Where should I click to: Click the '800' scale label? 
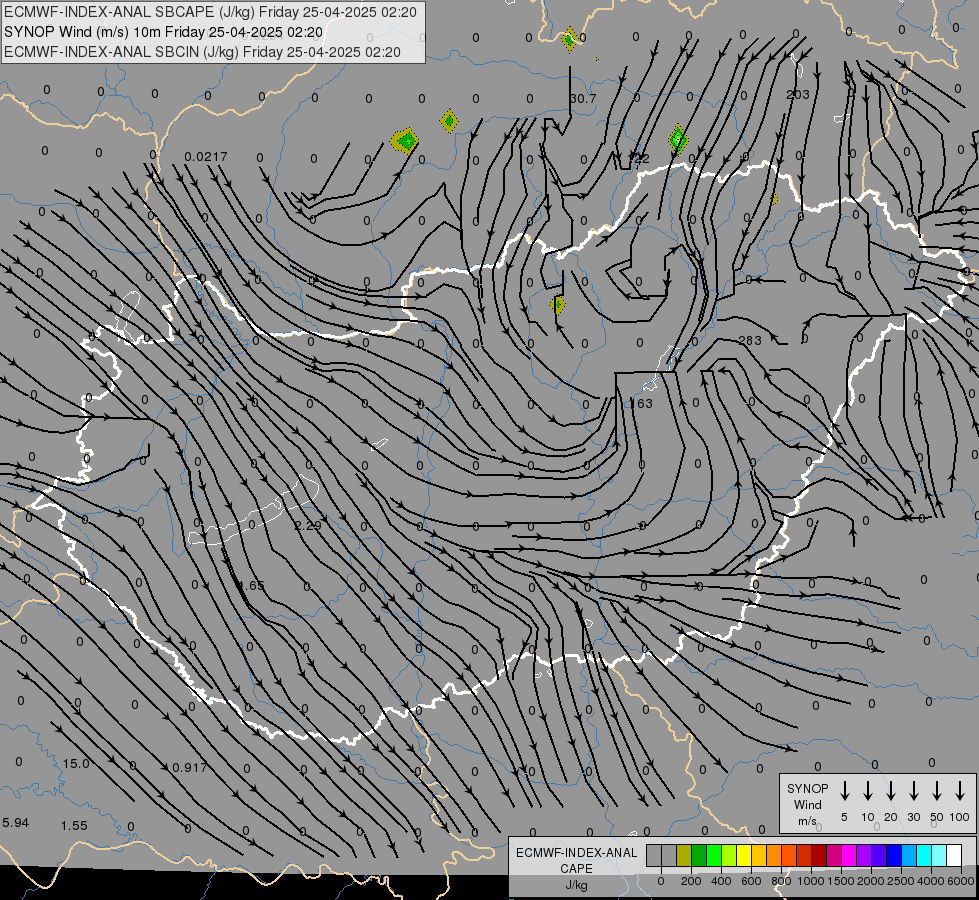click(x=781, y=881)
